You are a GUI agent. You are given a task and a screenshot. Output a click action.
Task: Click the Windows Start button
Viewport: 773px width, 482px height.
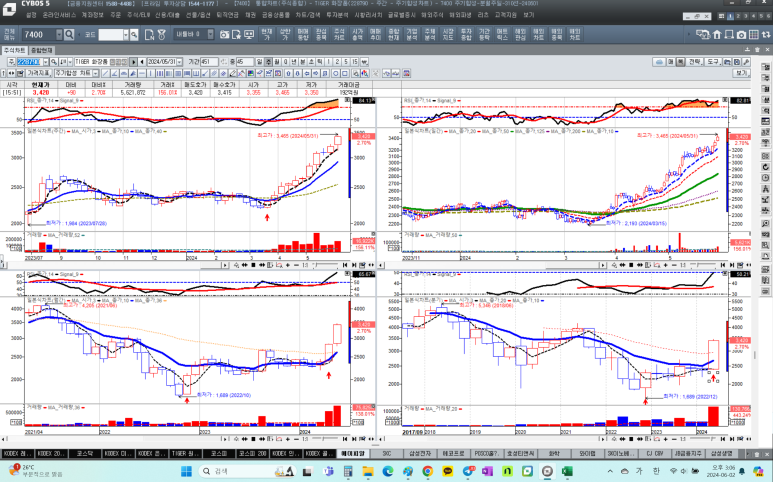coord(186,472)
